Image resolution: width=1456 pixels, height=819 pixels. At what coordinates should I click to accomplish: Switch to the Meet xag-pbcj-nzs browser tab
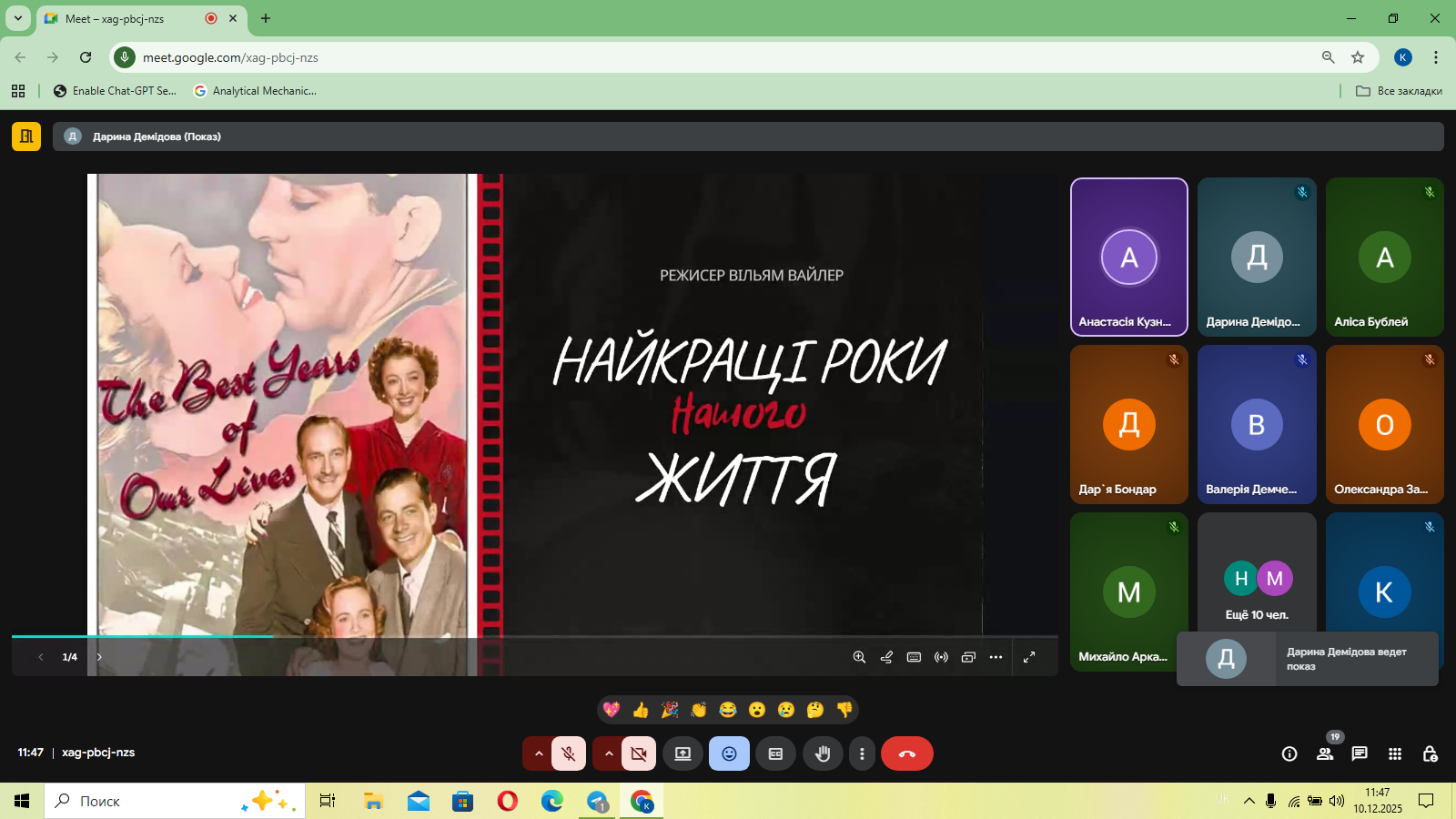tap(127, 18)
